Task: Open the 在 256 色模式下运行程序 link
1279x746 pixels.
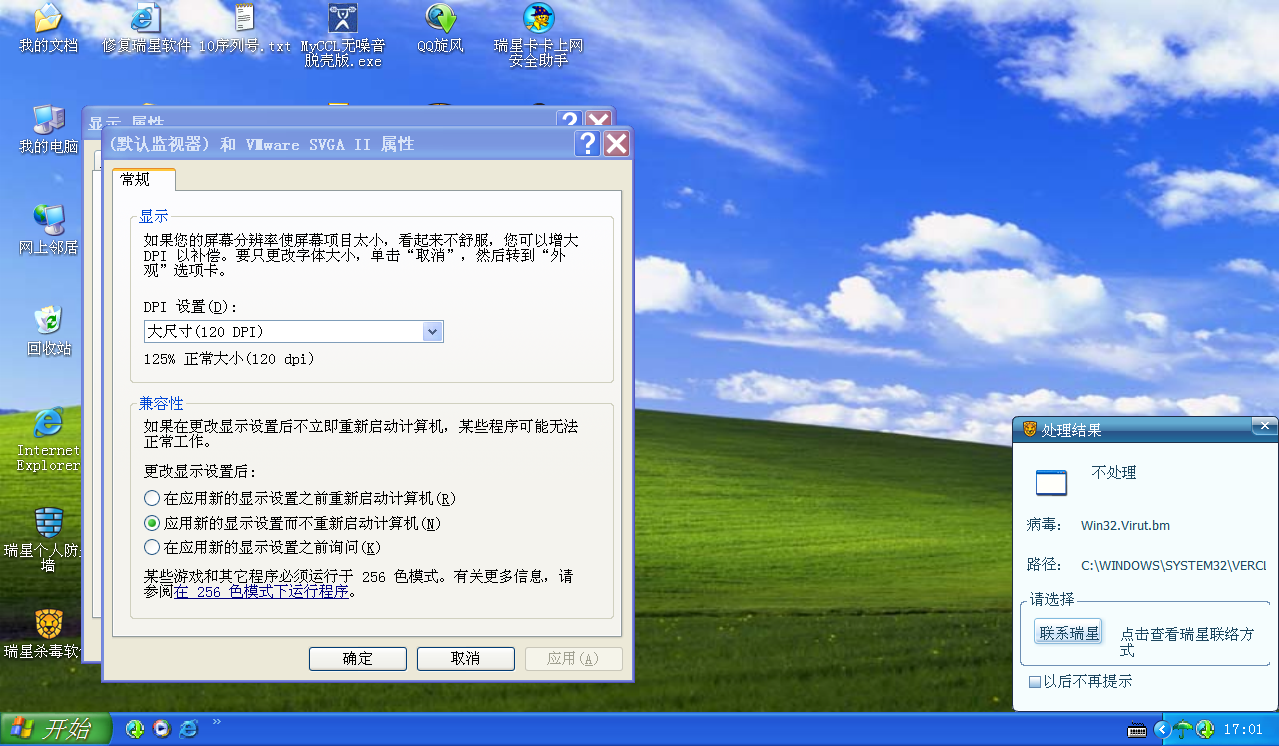Action: tap(261, 591)
